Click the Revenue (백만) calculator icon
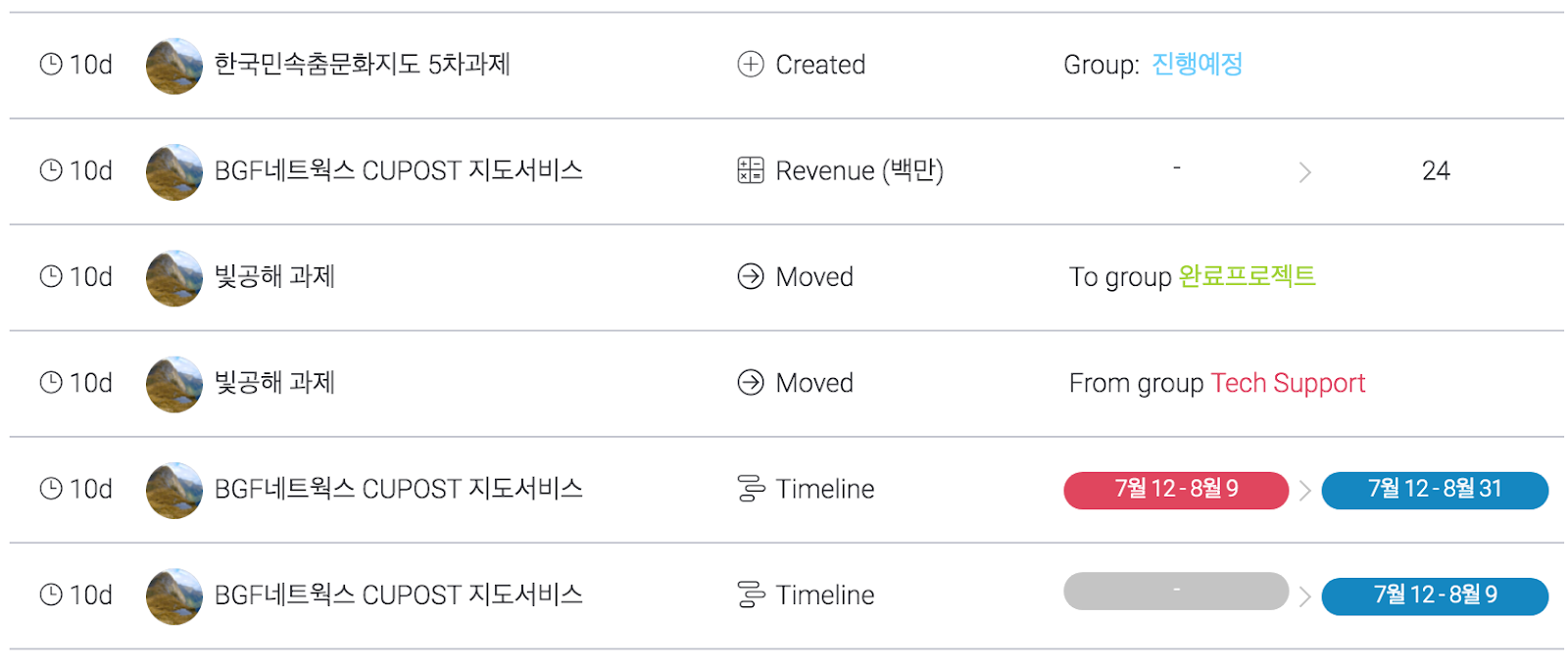The height and width of the screenshot is (665, 1568). click(751, 170)
